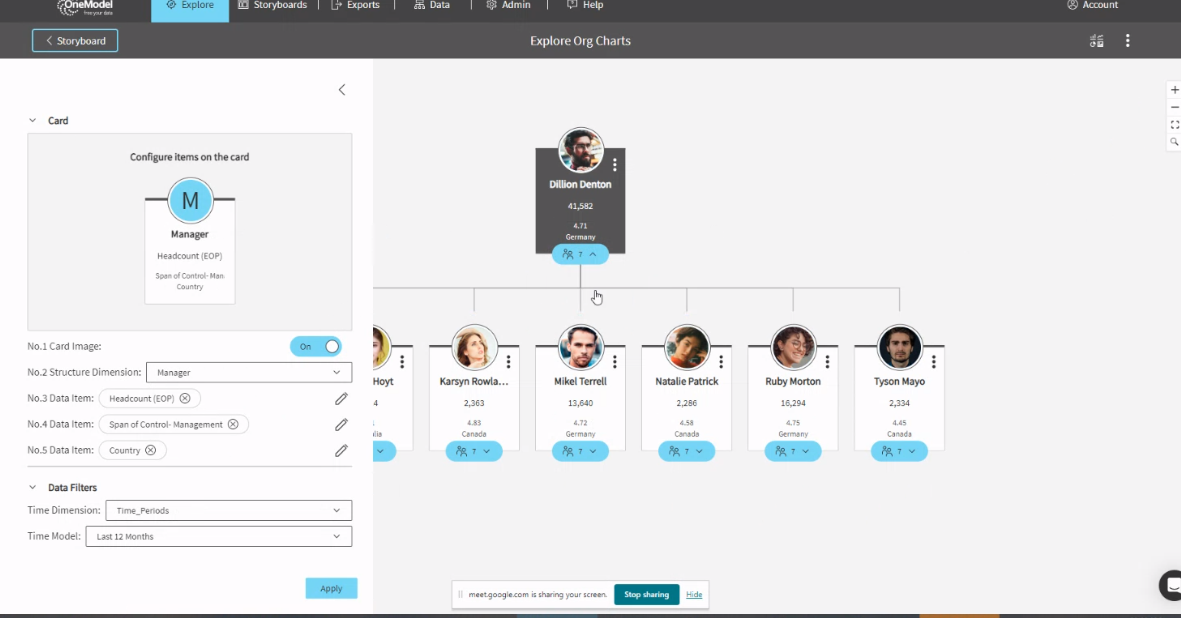Screen dimensions: 1181x618
Task: Click headcount value 13,640
Action: click(580, 403)
